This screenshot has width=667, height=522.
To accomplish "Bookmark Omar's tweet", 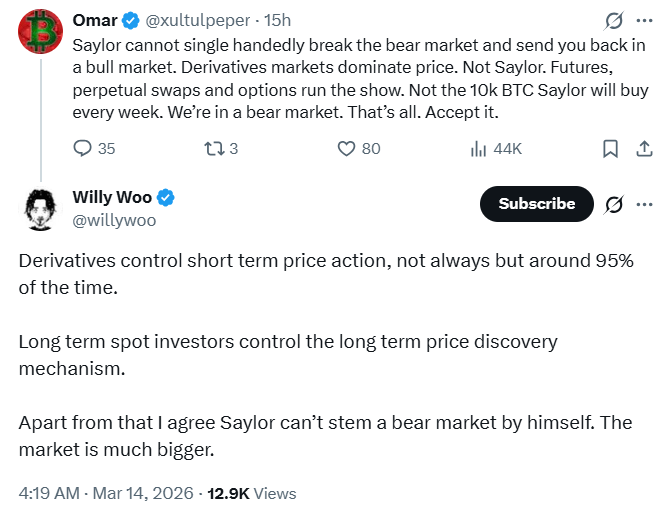I will point(610,149).
